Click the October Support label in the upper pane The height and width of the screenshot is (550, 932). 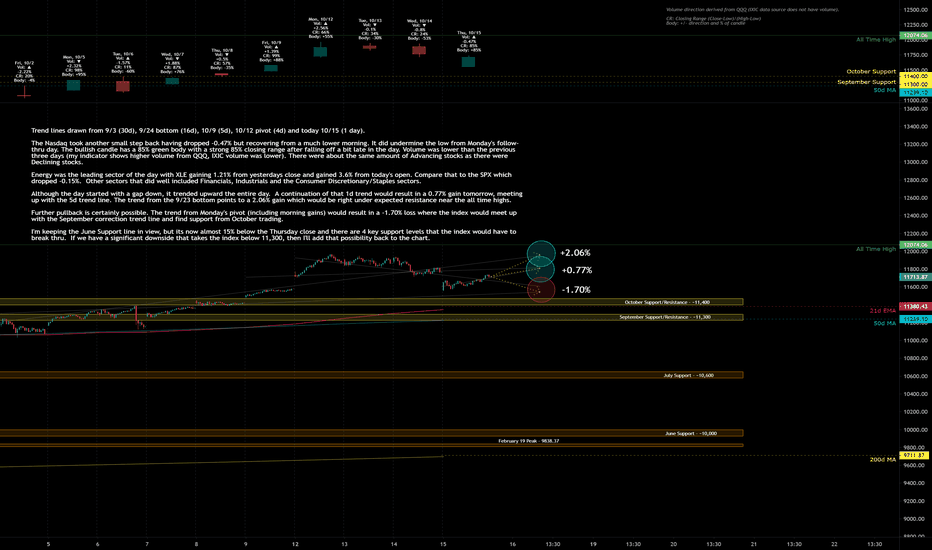[x=871, y=71]
